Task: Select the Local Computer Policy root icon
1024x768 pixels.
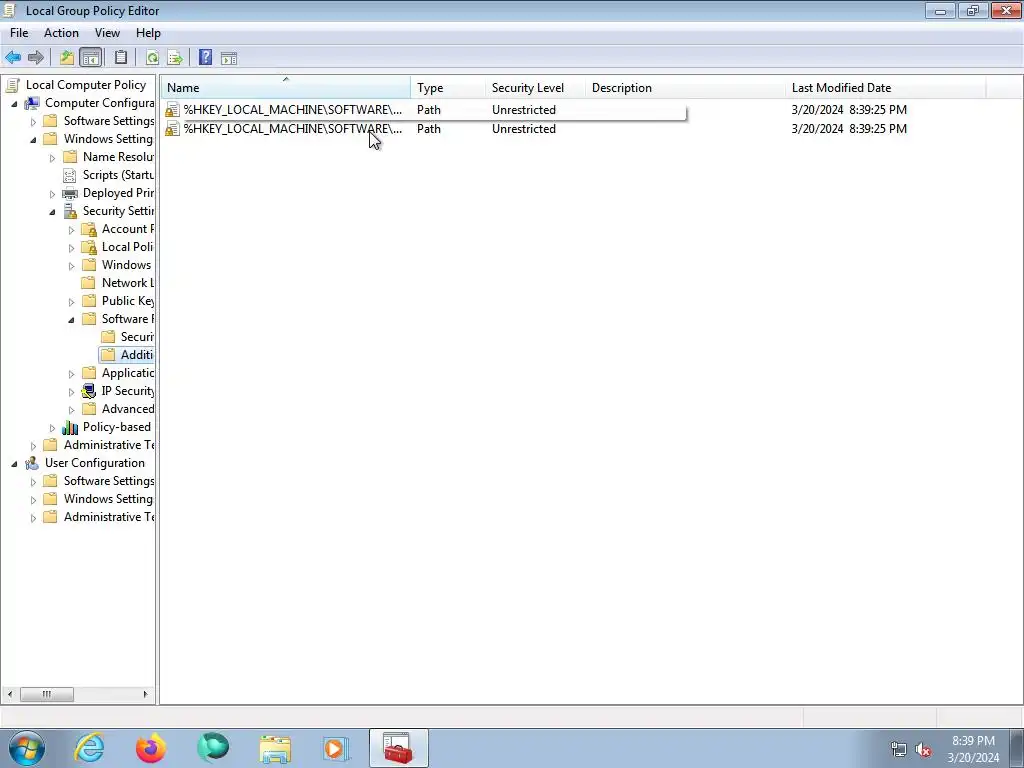Action: coord(12,85)
